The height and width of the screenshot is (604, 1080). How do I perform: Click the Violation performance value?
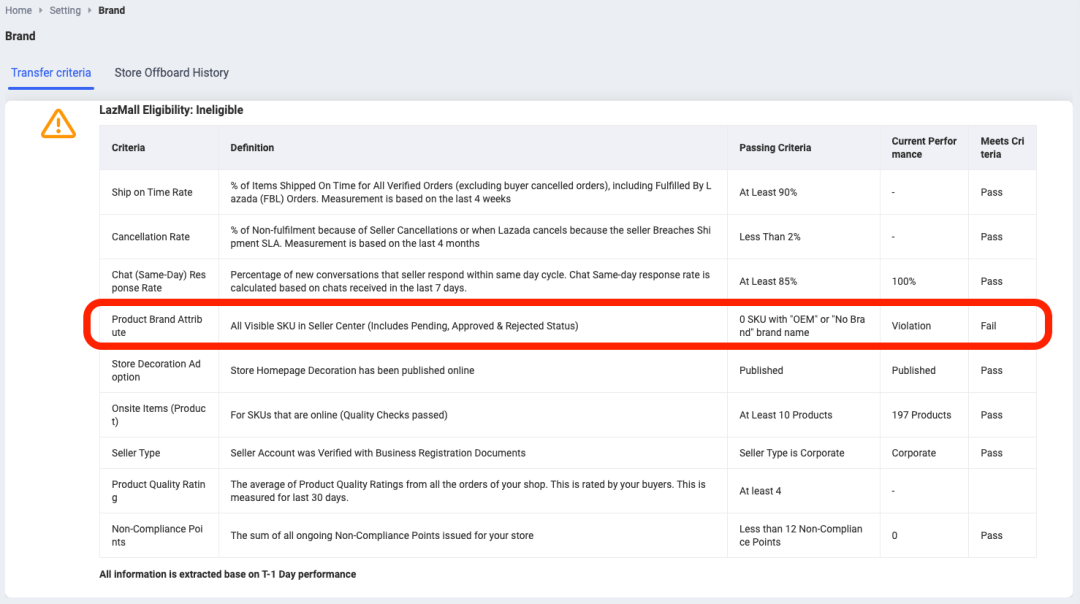pos(911,326)
